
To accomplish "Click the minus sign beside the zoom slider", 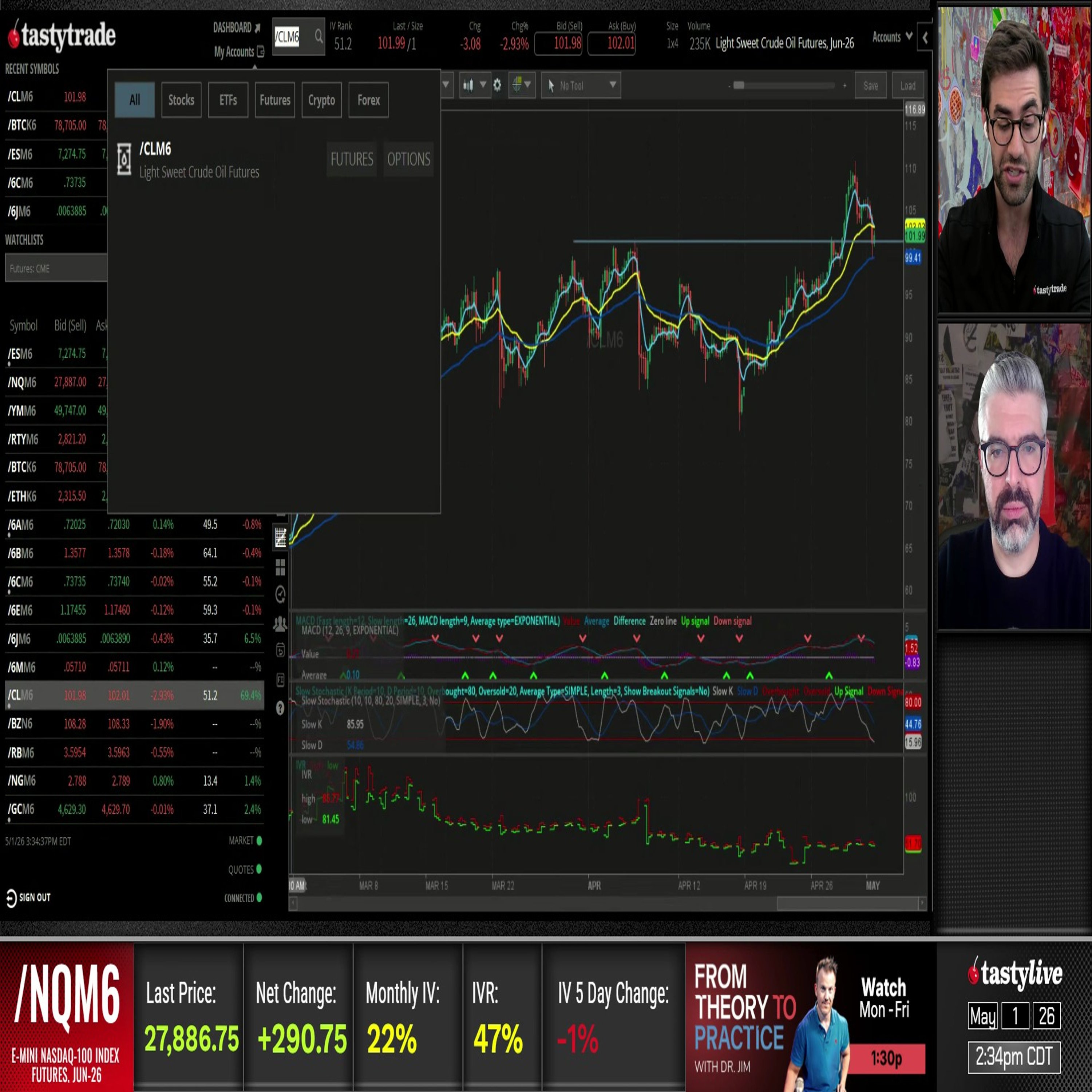I will coord(729,86).
